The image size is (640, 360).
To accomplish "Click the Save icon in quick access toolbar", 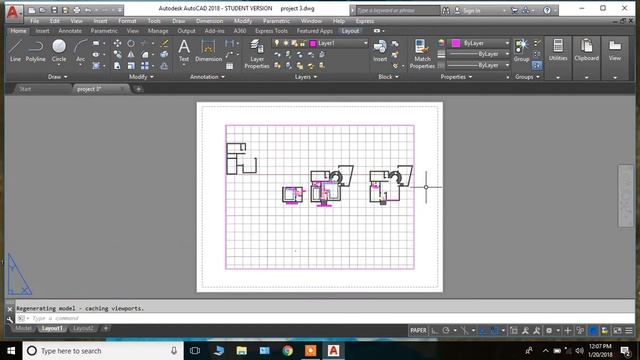I will (x=54, y=10).
